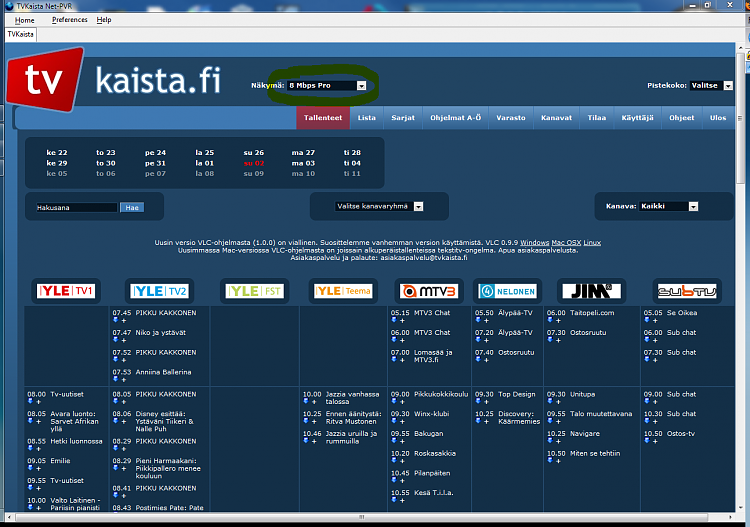The width and height of the screenshot is (750, 527).
Task: Open the Help menu
Action: 104,20
